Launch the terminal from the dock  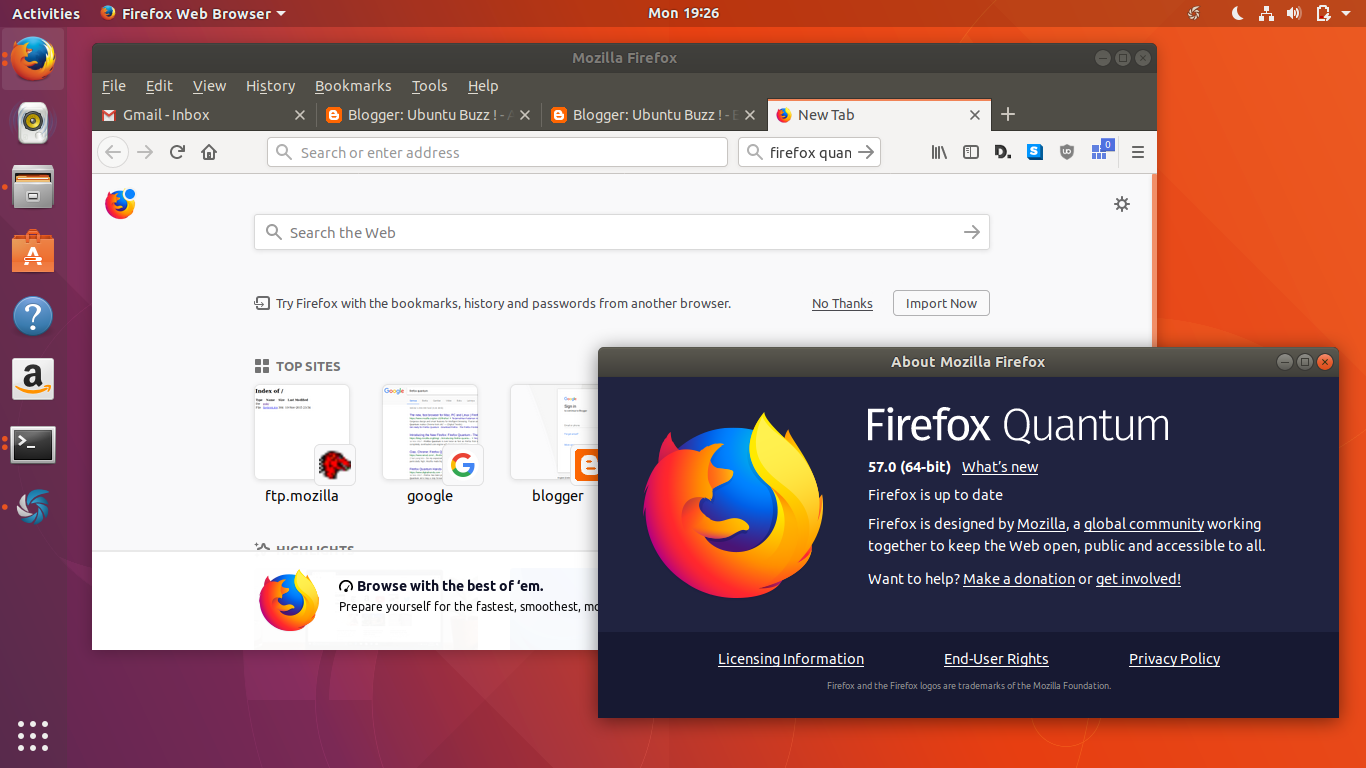click(x=33, y=444)
